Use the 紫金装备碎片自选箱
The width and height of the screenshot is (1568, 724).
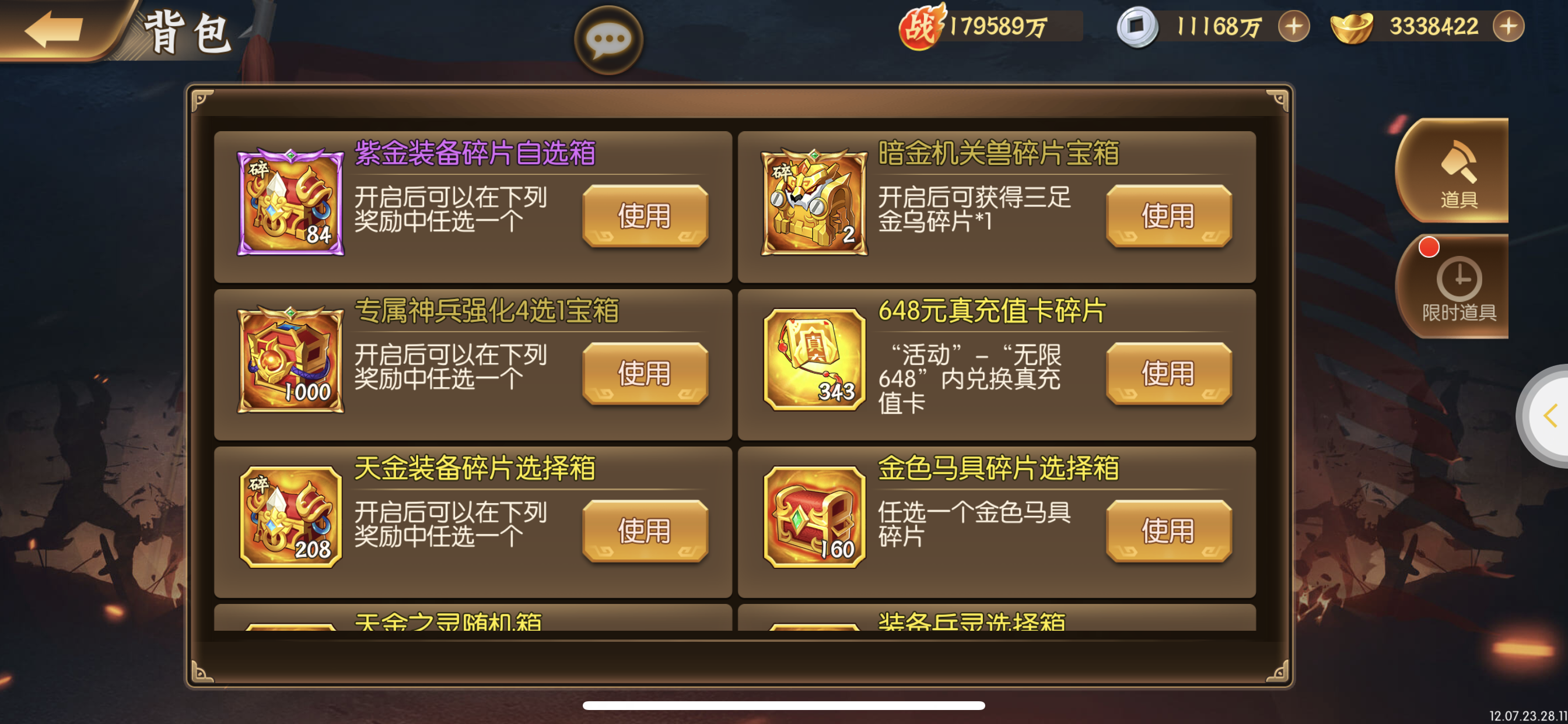pos(645,216)
